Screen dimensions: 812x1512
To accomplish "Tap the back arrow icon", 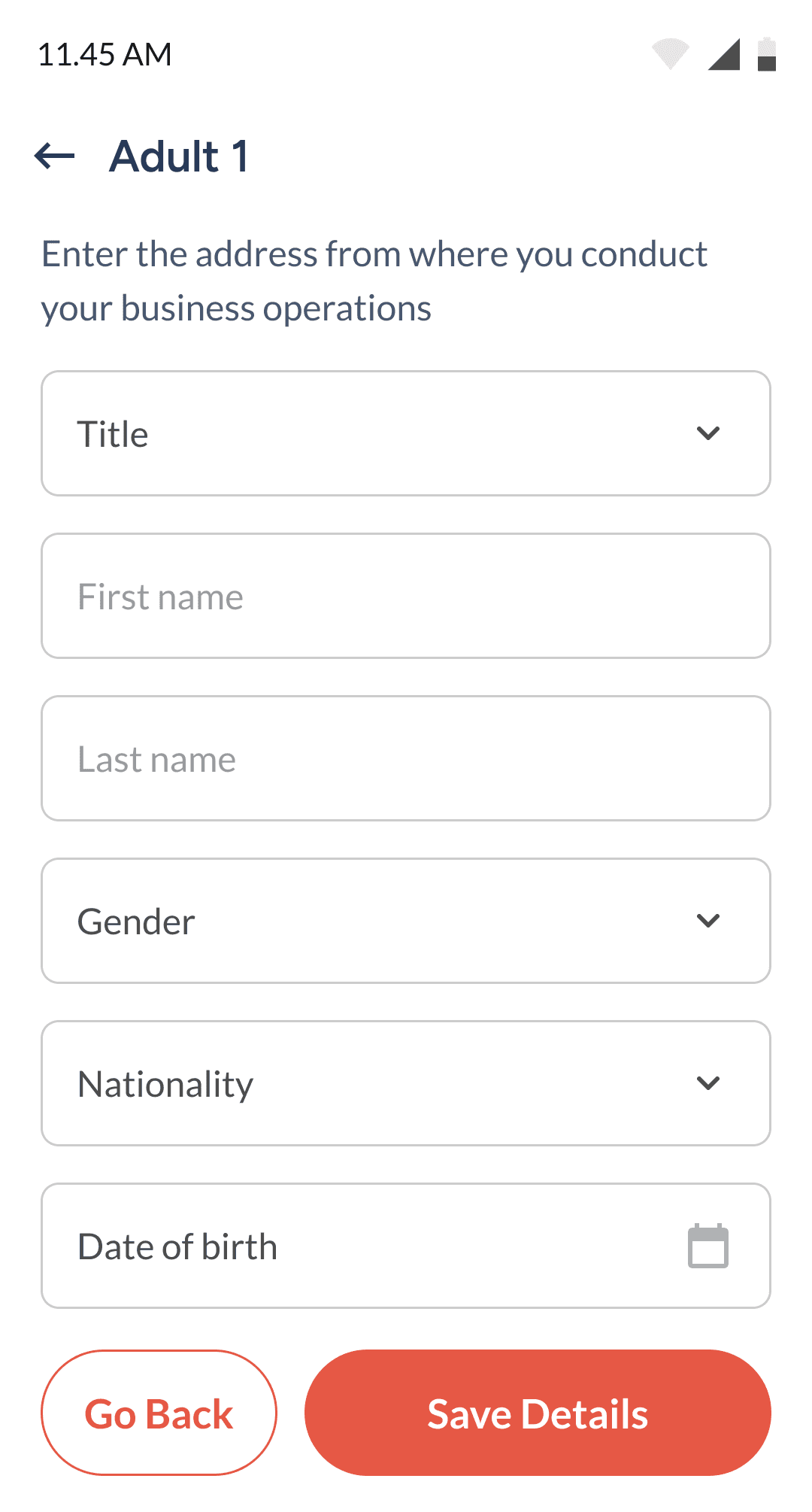I will tap(55, 156).
